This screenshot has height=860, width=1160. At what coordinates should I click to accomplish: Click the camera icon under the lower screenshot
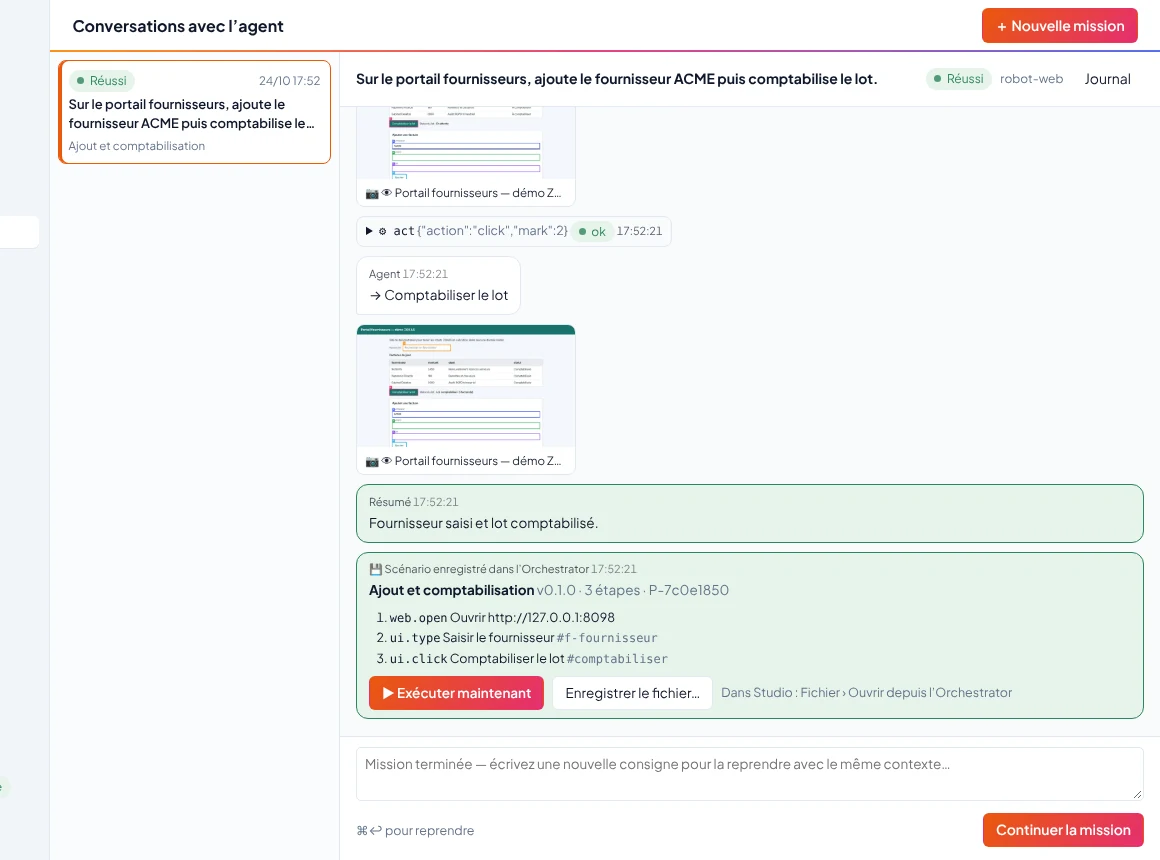tap(372, 461)
